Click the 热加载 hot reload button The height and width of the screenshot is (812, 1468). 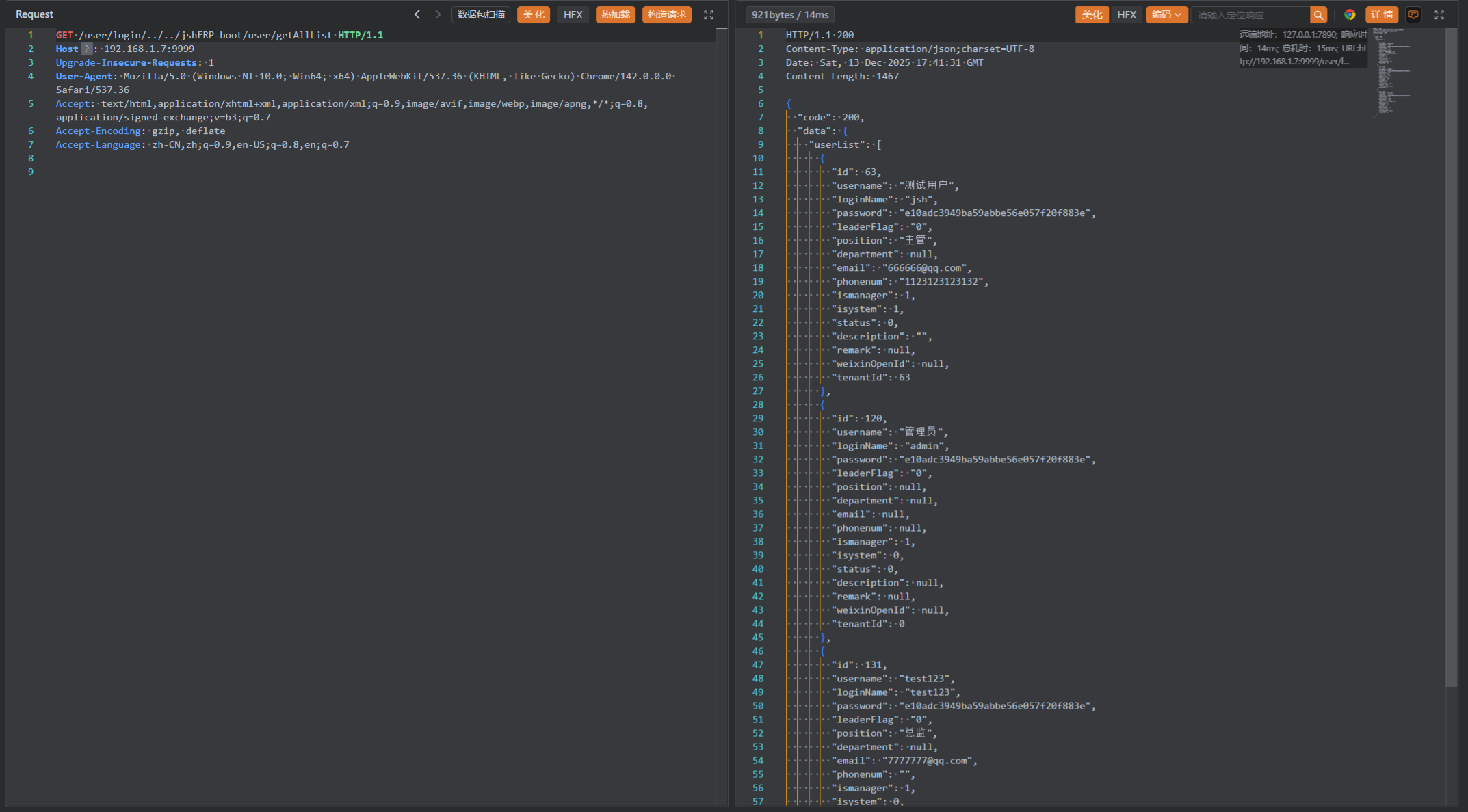[x=616, y=14]
